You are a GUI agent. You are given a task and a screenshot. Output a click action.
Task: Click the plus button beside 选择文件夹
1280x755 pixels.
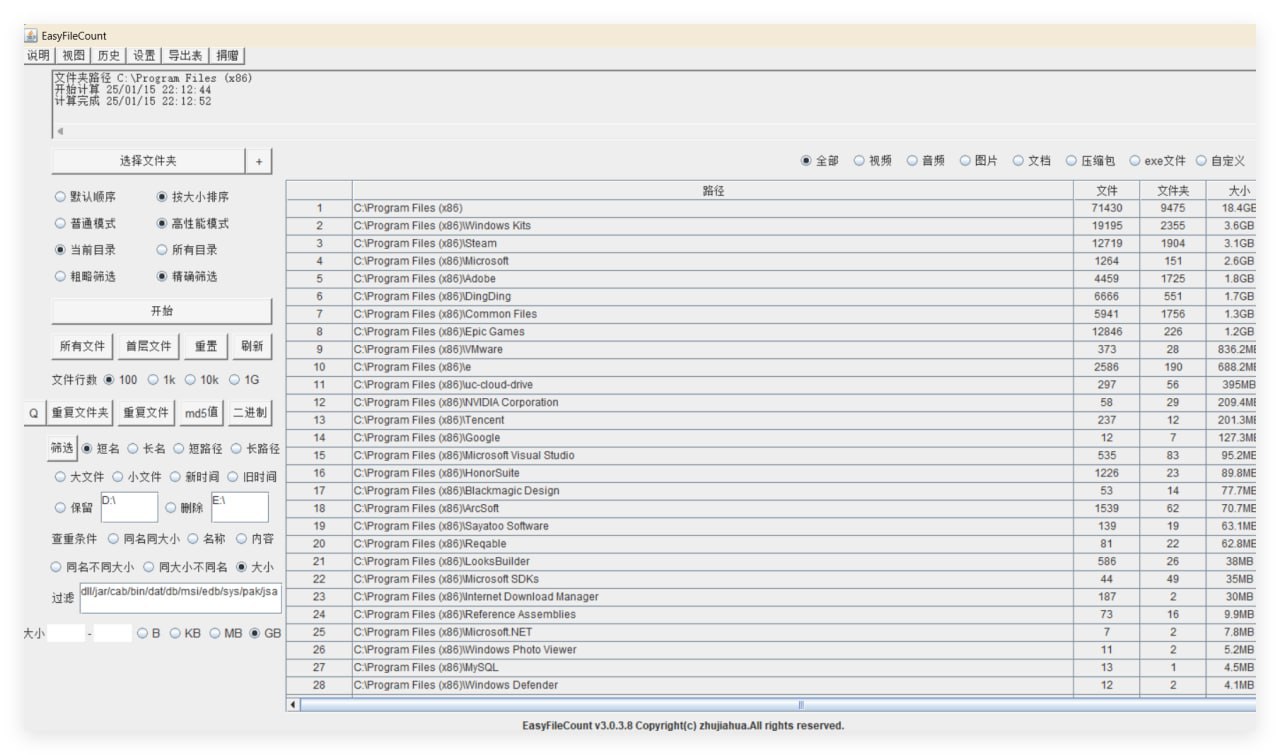258,161
